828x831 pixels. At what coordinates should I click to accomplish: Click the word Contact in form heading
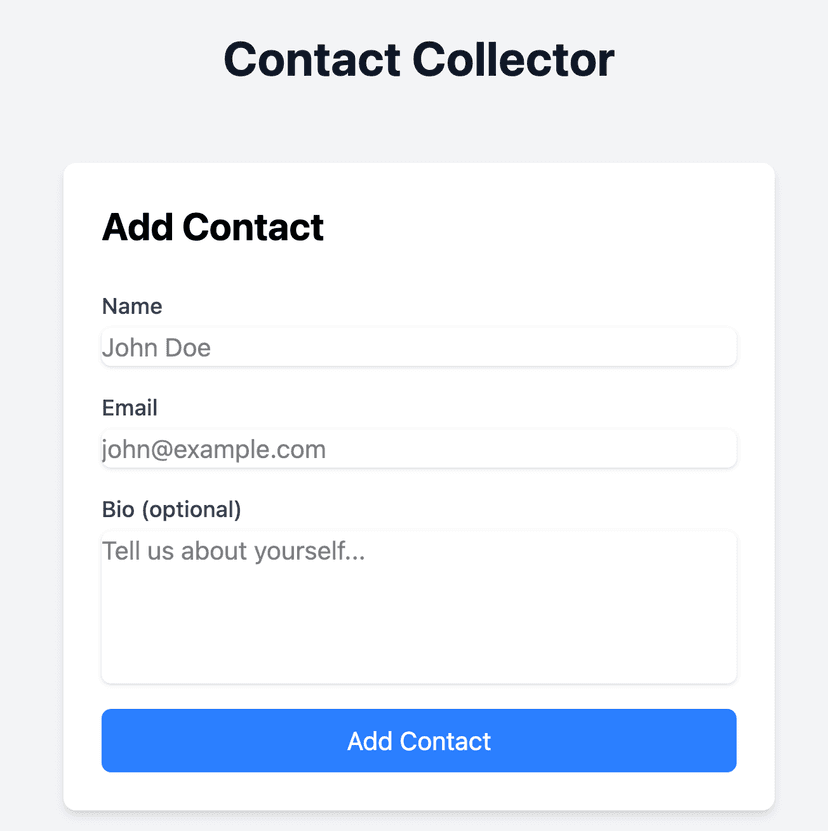[x=253, y=227]
